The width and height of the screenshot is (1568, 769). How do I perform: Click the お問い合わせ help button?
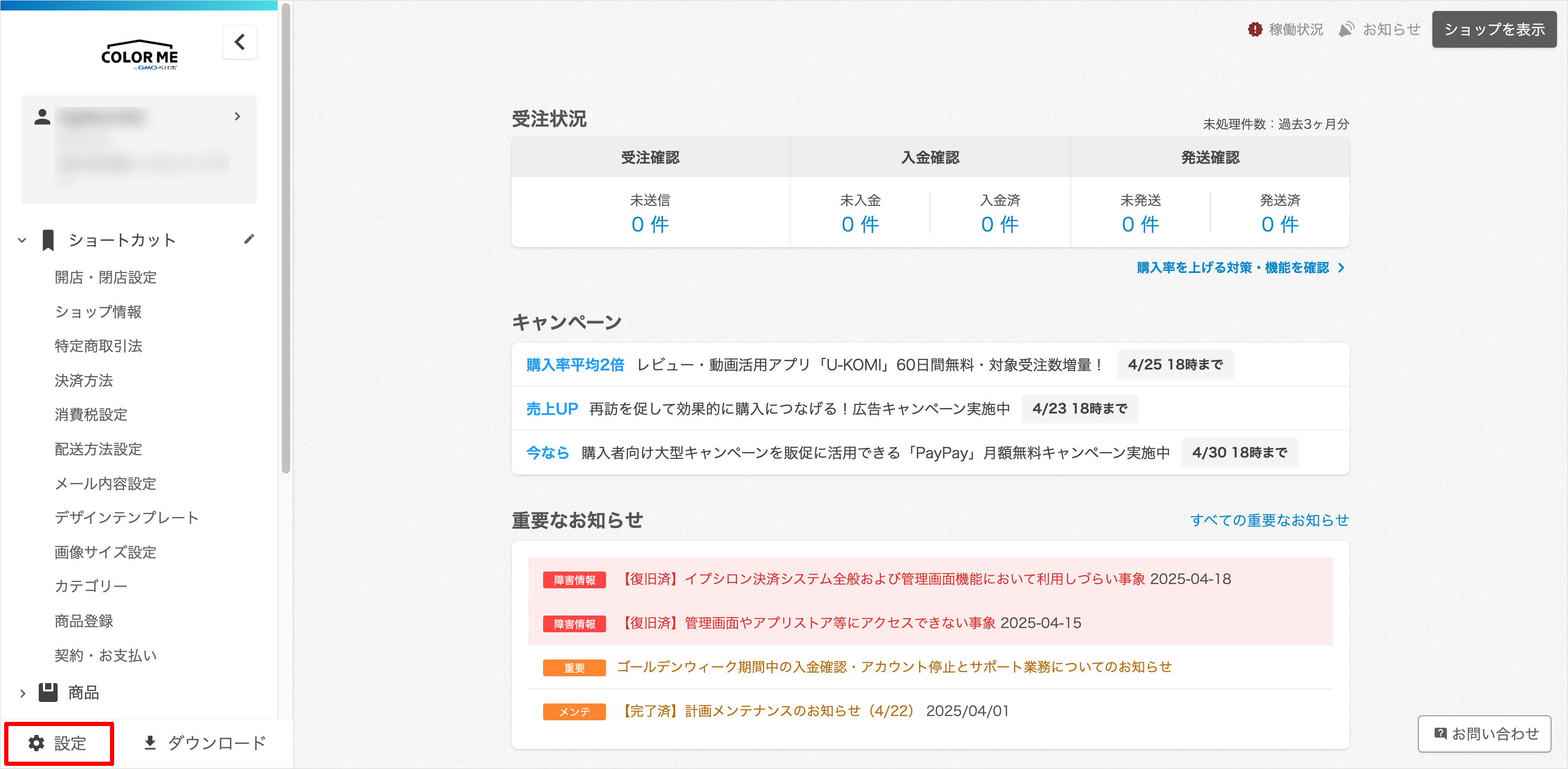coord(1484,734)
